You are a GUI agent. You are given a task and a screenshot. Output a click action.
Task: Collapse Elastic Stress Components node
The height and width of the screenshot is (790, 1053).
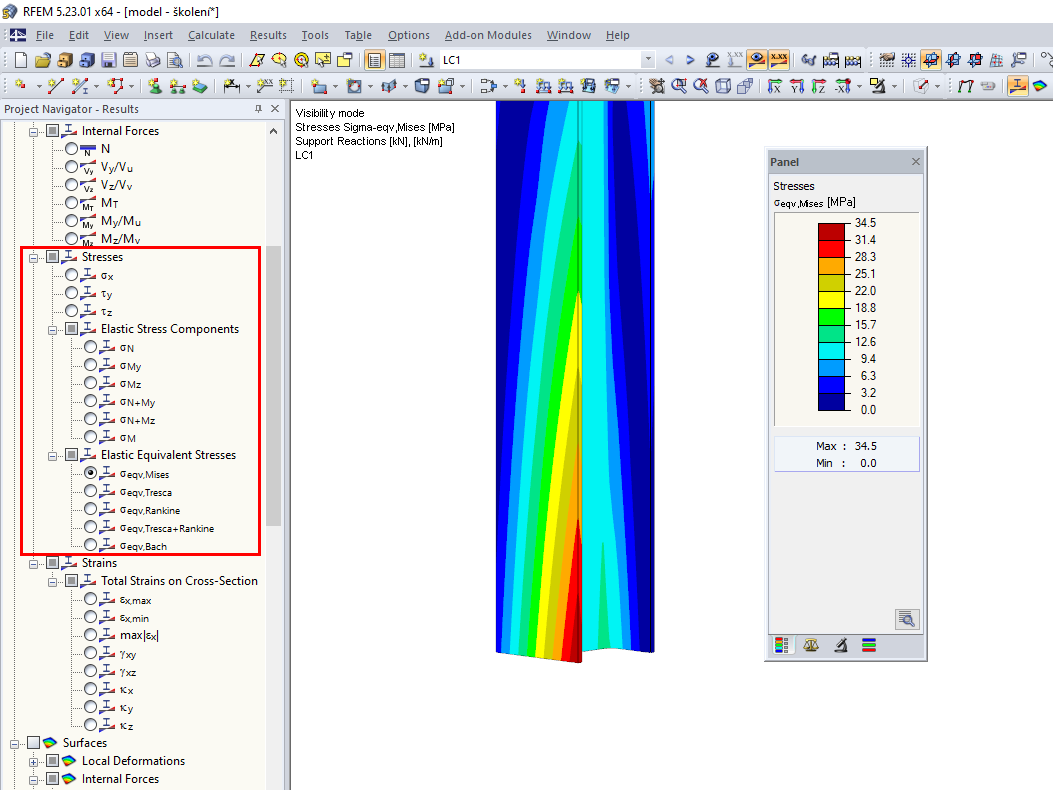[x=52, y=330]
